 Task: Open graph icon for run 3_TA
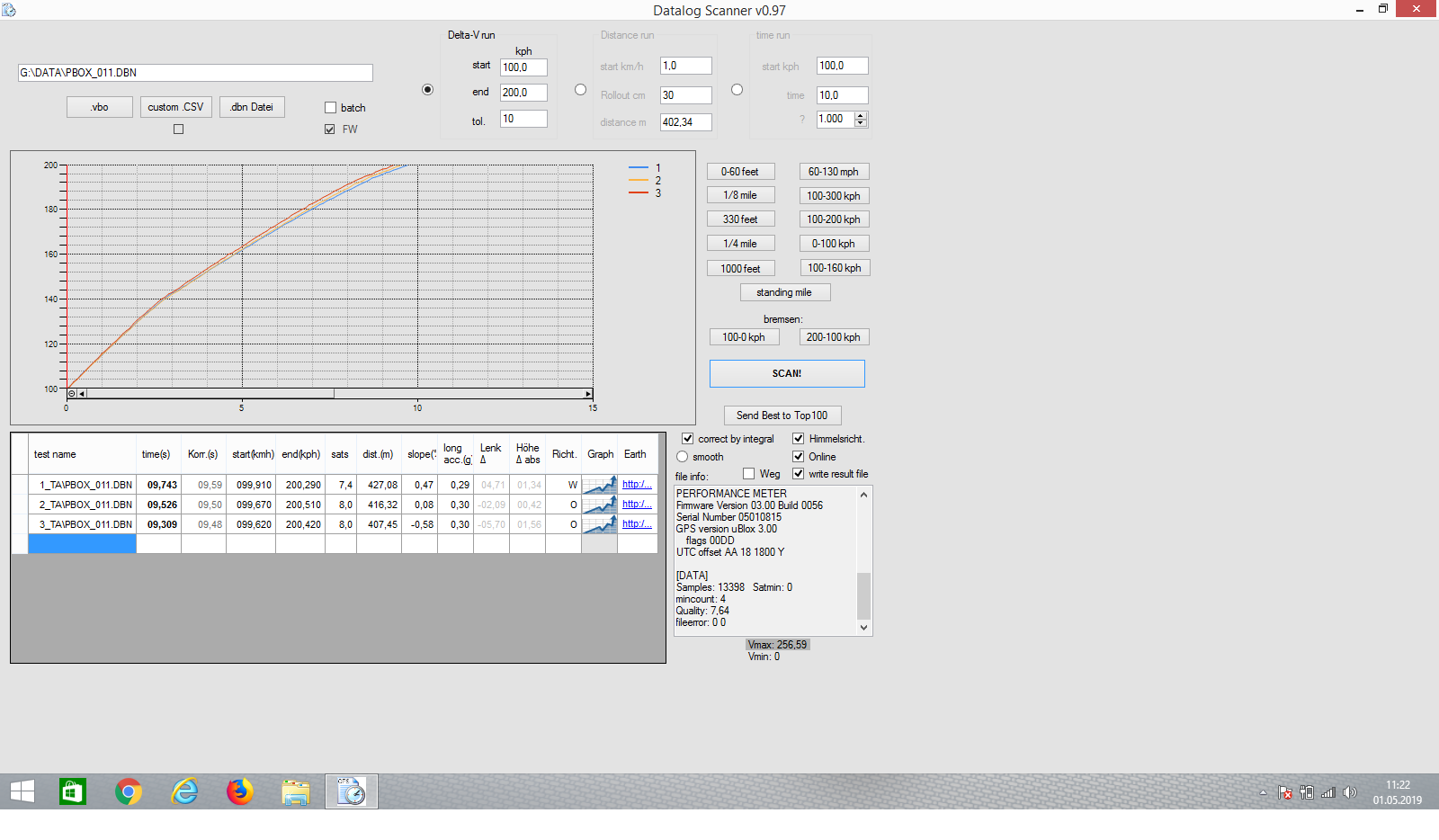point(599,524)
